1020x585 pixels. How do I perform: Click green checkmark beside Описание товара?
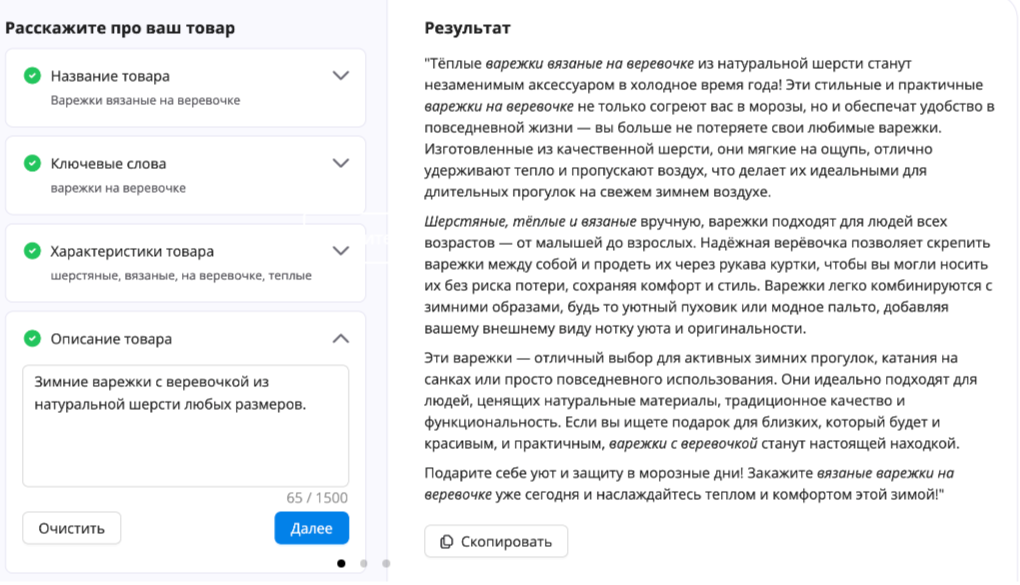(x=32, y=339)
